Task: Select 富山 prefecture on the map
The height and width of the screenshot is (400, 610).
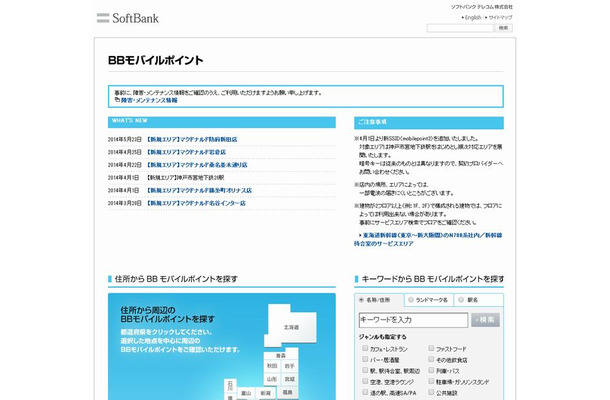Action: [x=246, y=393]
